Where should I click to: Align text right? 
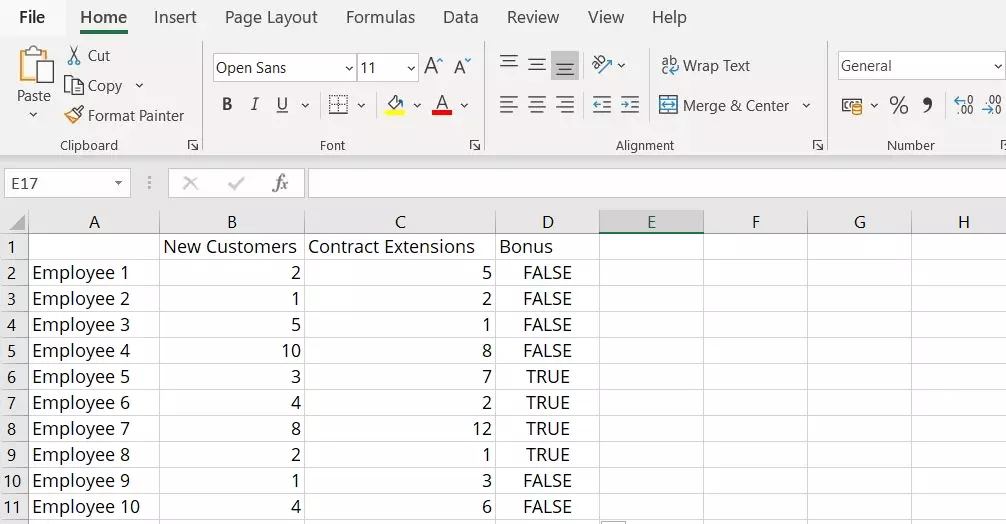(x=565, y=105)
